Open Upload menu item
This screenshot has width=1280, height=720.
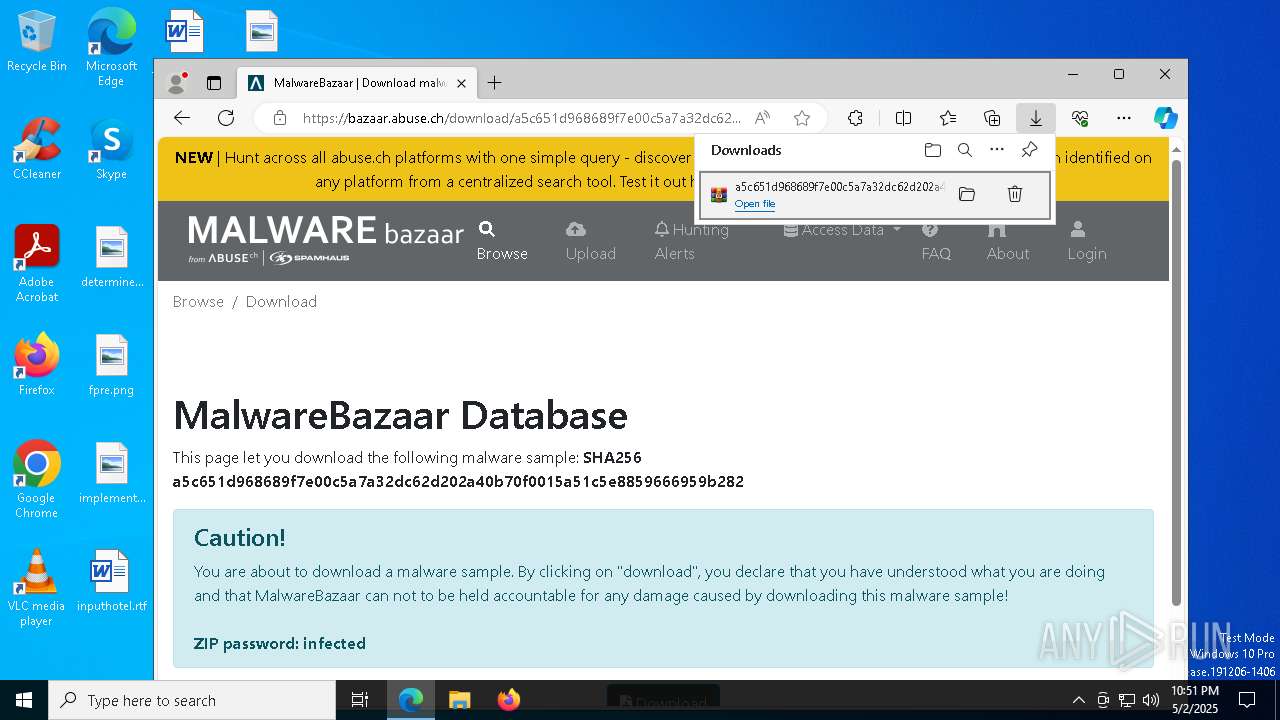coord(590,241)
